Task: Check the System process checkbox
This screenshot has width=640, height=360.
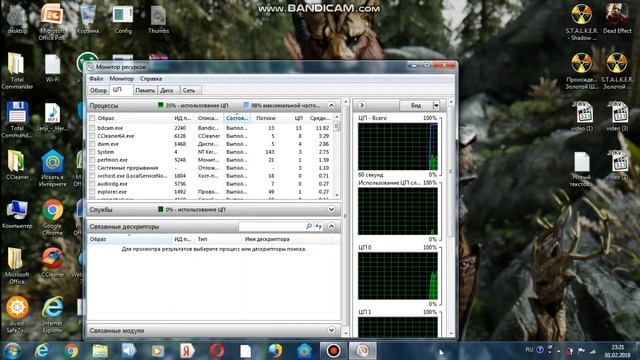Action: click(x=92, y=152)
